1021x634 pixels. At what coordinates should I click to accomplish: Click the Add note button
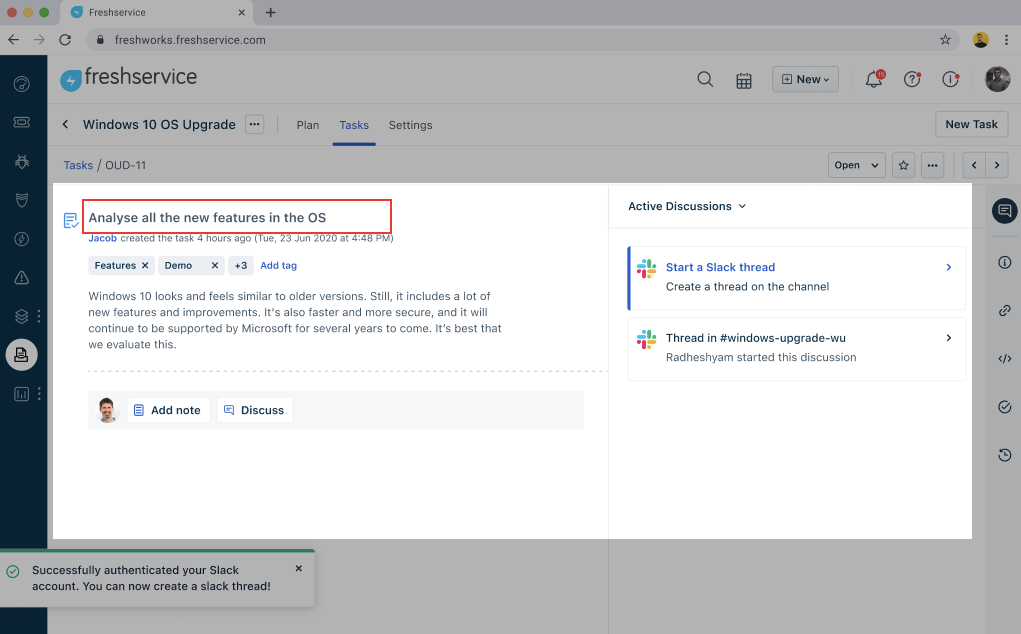168,410
